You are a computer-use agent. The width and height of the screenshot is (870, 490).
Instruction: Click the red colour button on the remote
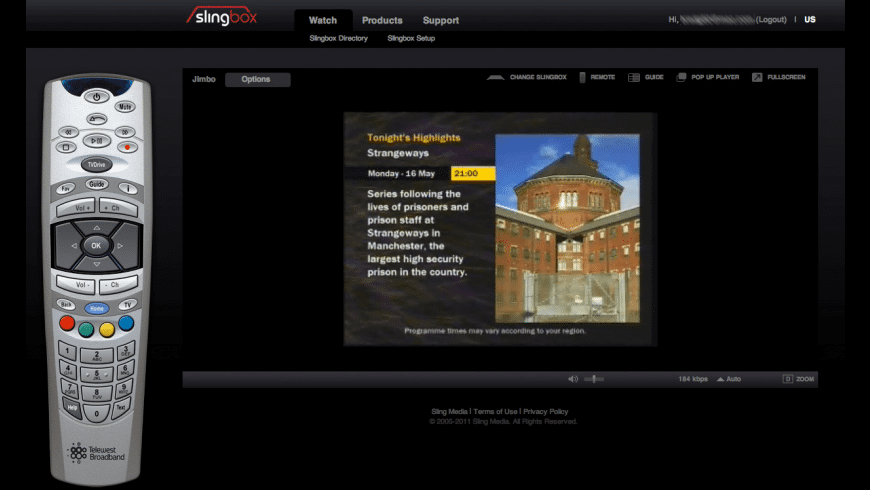pyautogui.click(x=67, y=323)
